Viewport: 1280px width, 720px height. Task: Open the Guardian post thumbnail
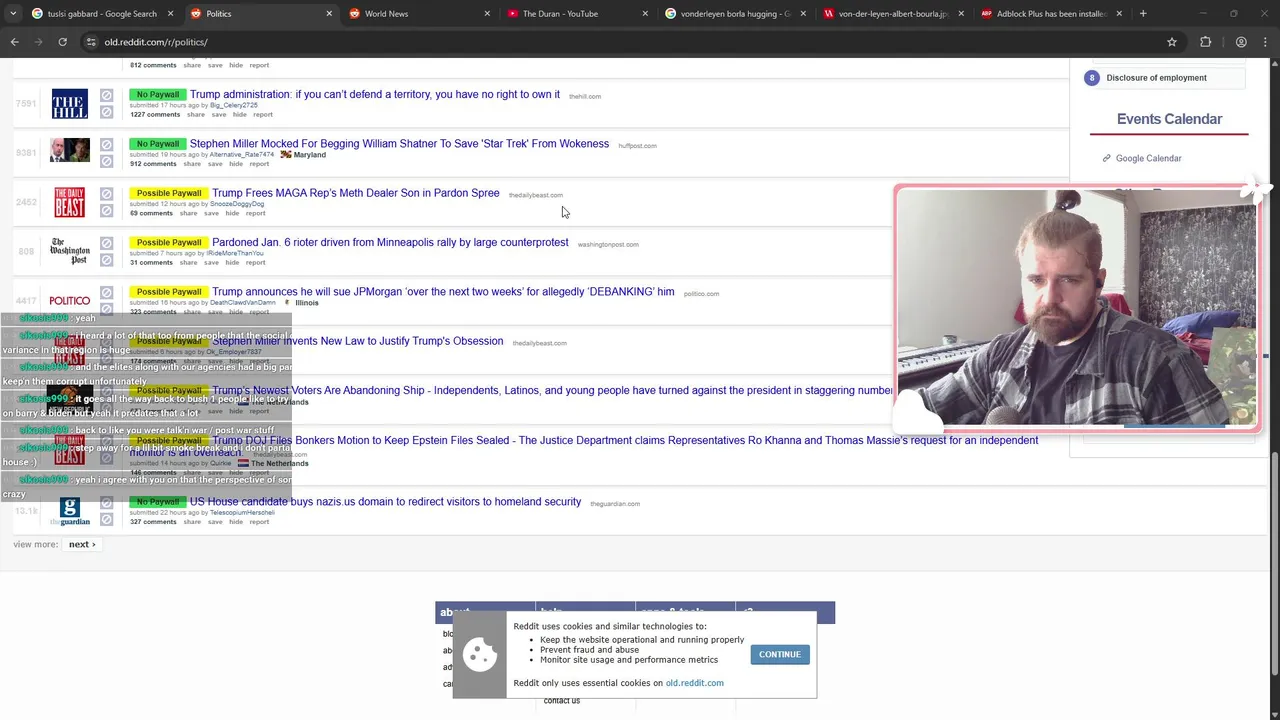(69, 510)
